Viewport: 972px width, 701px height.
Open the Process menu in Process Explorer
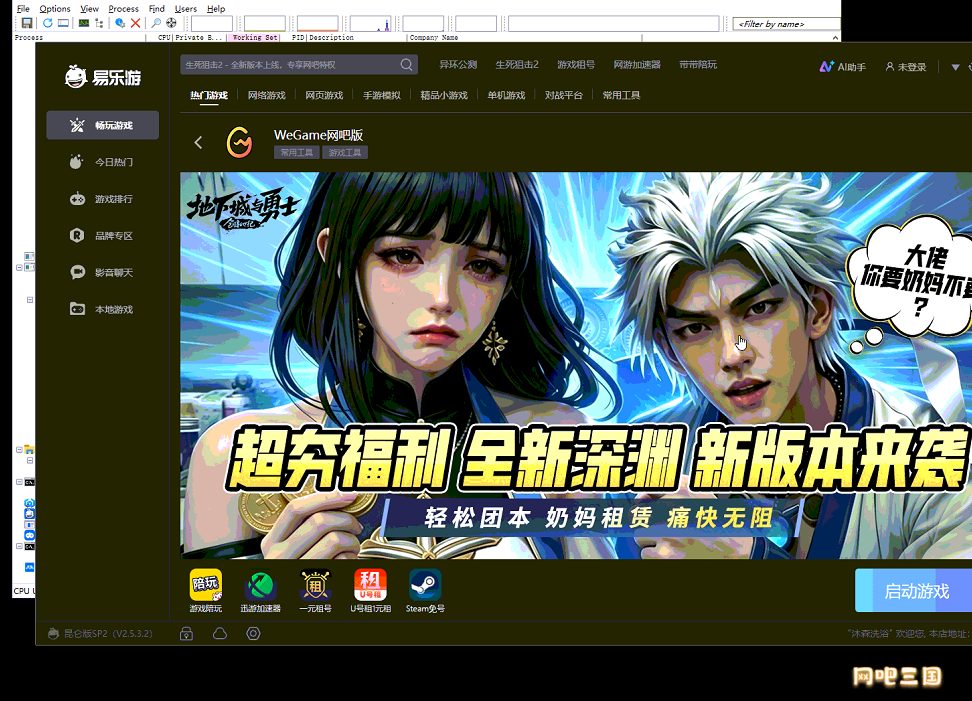point(123,9)
